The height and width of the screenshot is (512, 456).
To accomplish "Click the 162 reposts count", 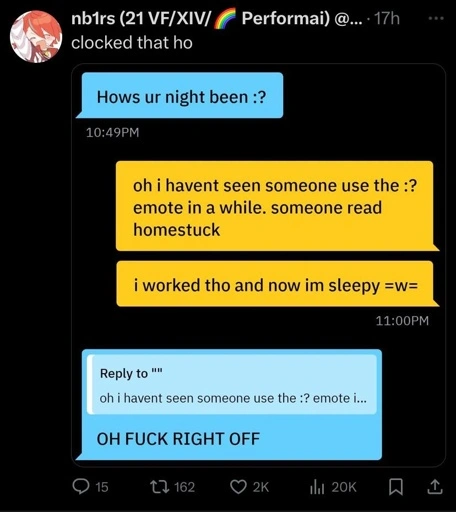I will coord(185,487).
